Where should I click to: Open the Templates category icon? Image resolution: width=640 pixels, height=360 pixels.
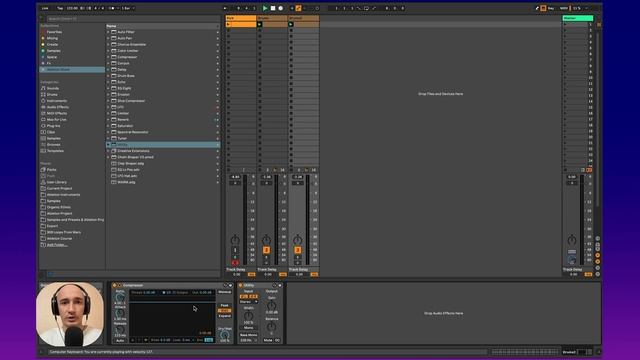[x=43, y=151]
